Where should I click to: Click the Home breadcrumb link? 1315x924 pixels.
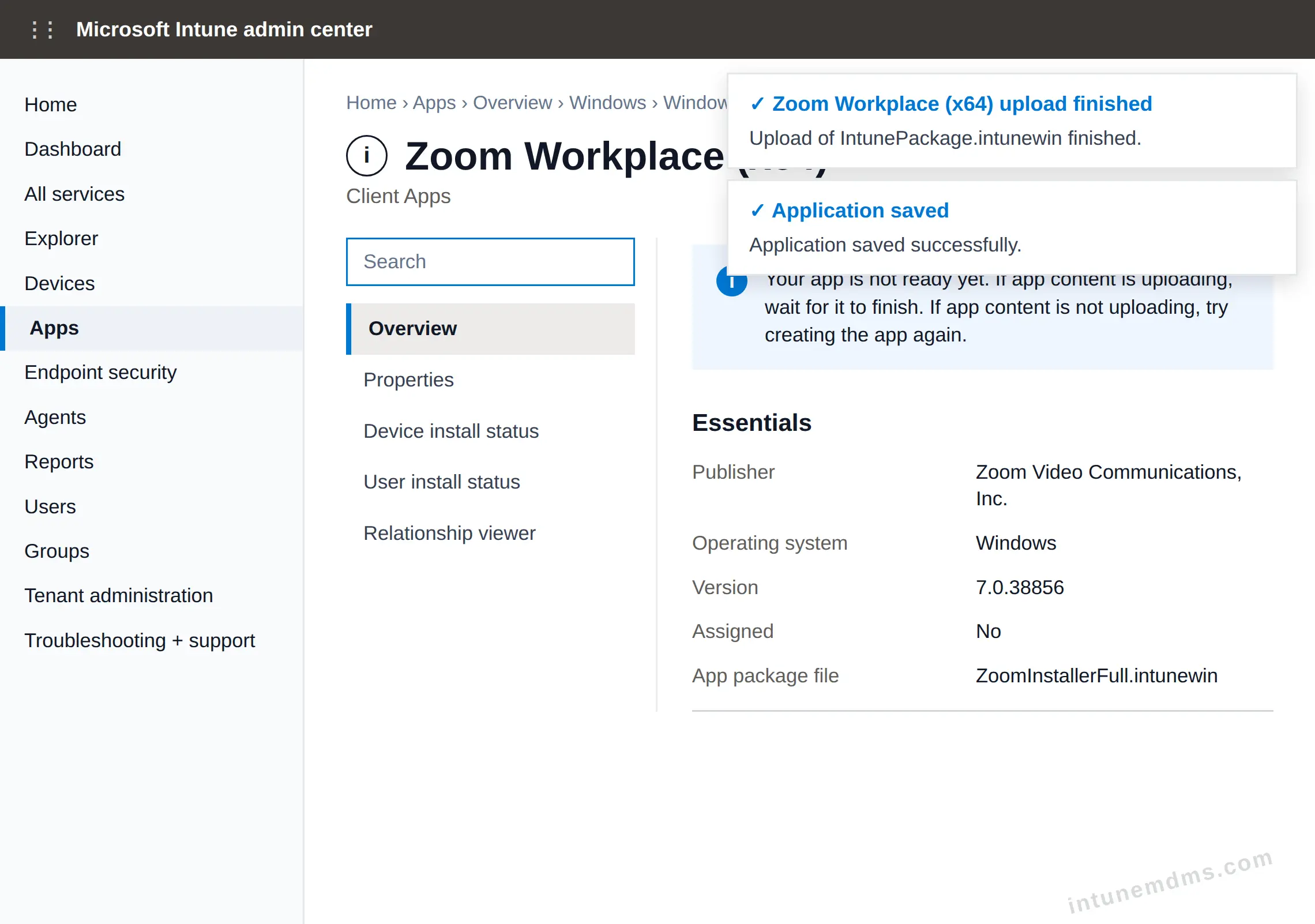click(x=371, y=103)
